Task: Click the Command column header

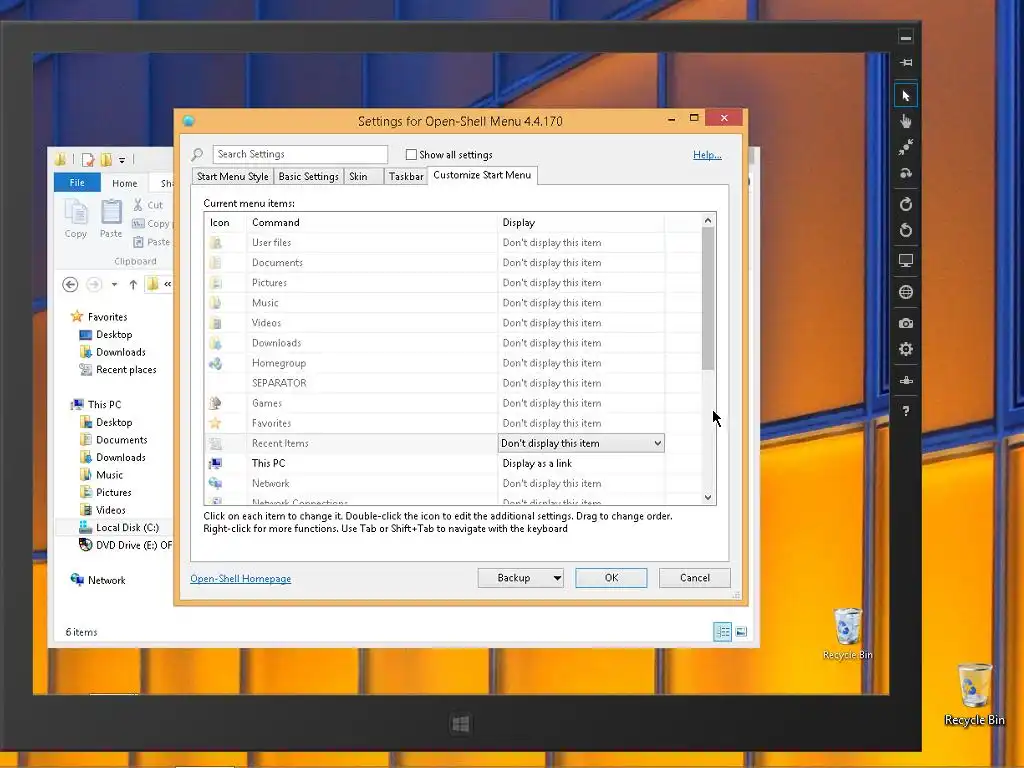Action: [x=372, y=223]
